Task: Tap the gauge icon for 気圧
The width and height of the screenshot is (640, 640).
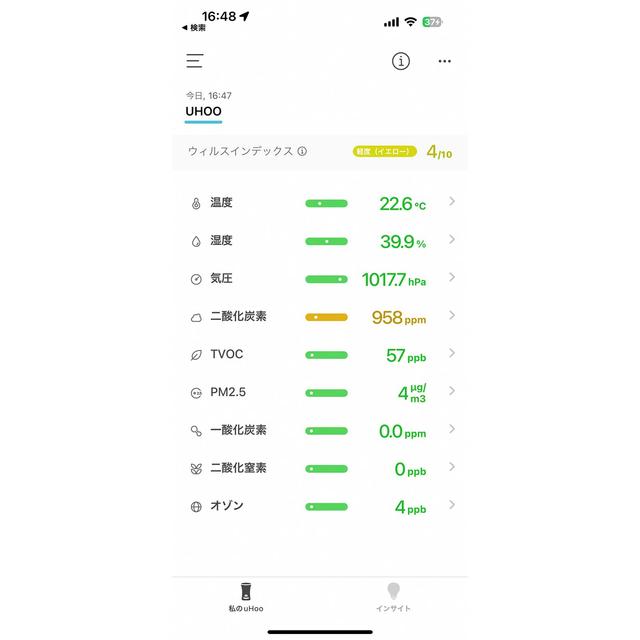Action: [x=196, y=279]
